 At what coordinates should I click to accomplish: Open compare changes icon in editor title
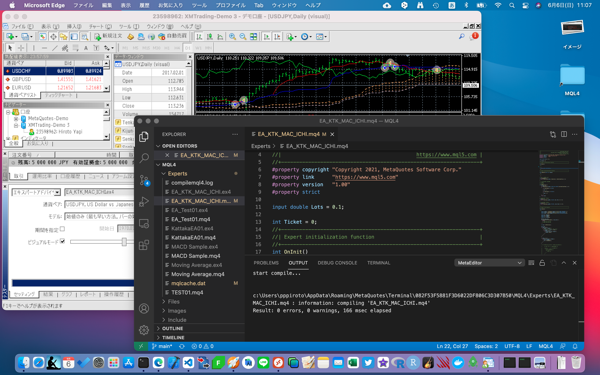click(x=553, y=134)
